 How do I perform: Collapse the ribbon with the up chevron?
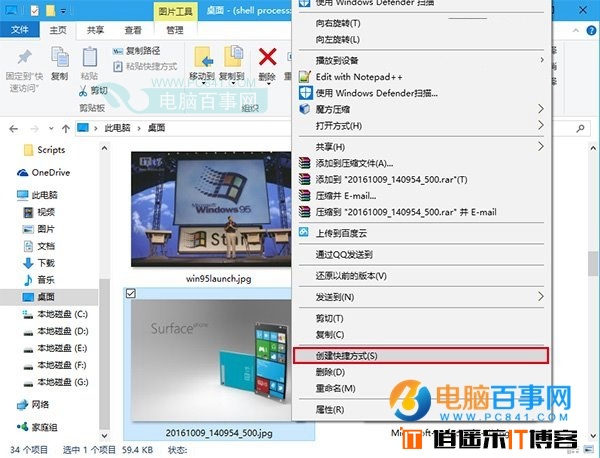coord(576,31)
